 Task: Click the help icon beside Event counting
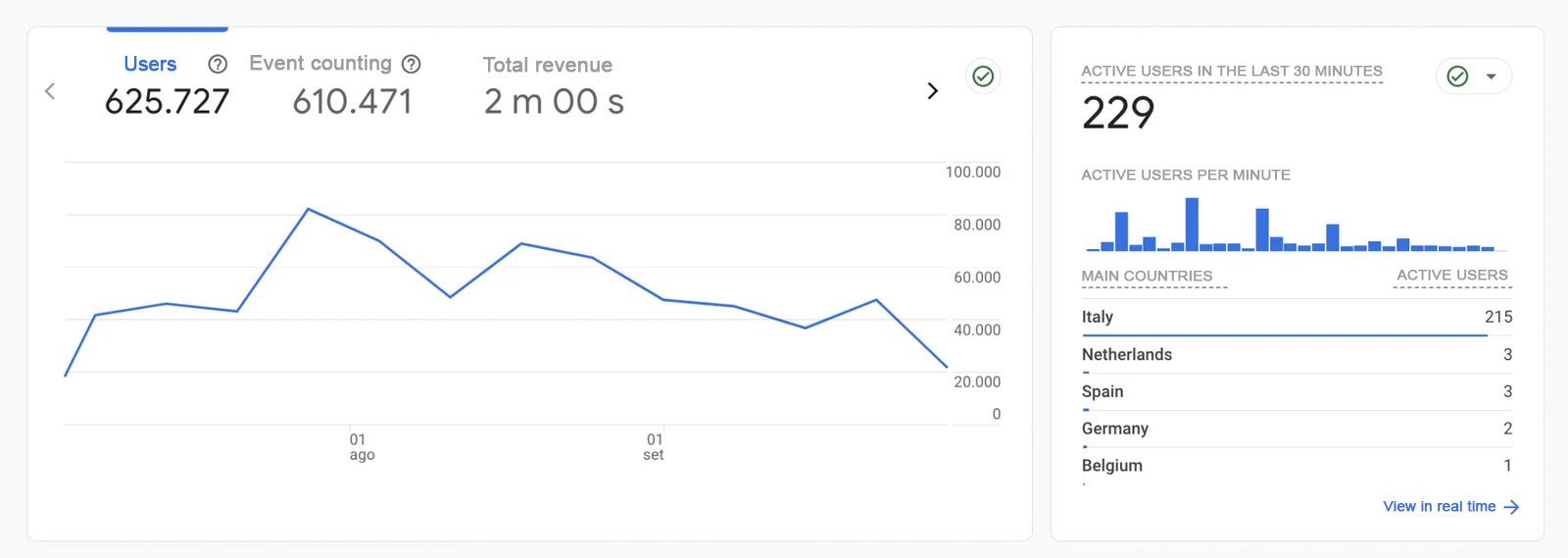pyautogui.click(x=412, y=65)
